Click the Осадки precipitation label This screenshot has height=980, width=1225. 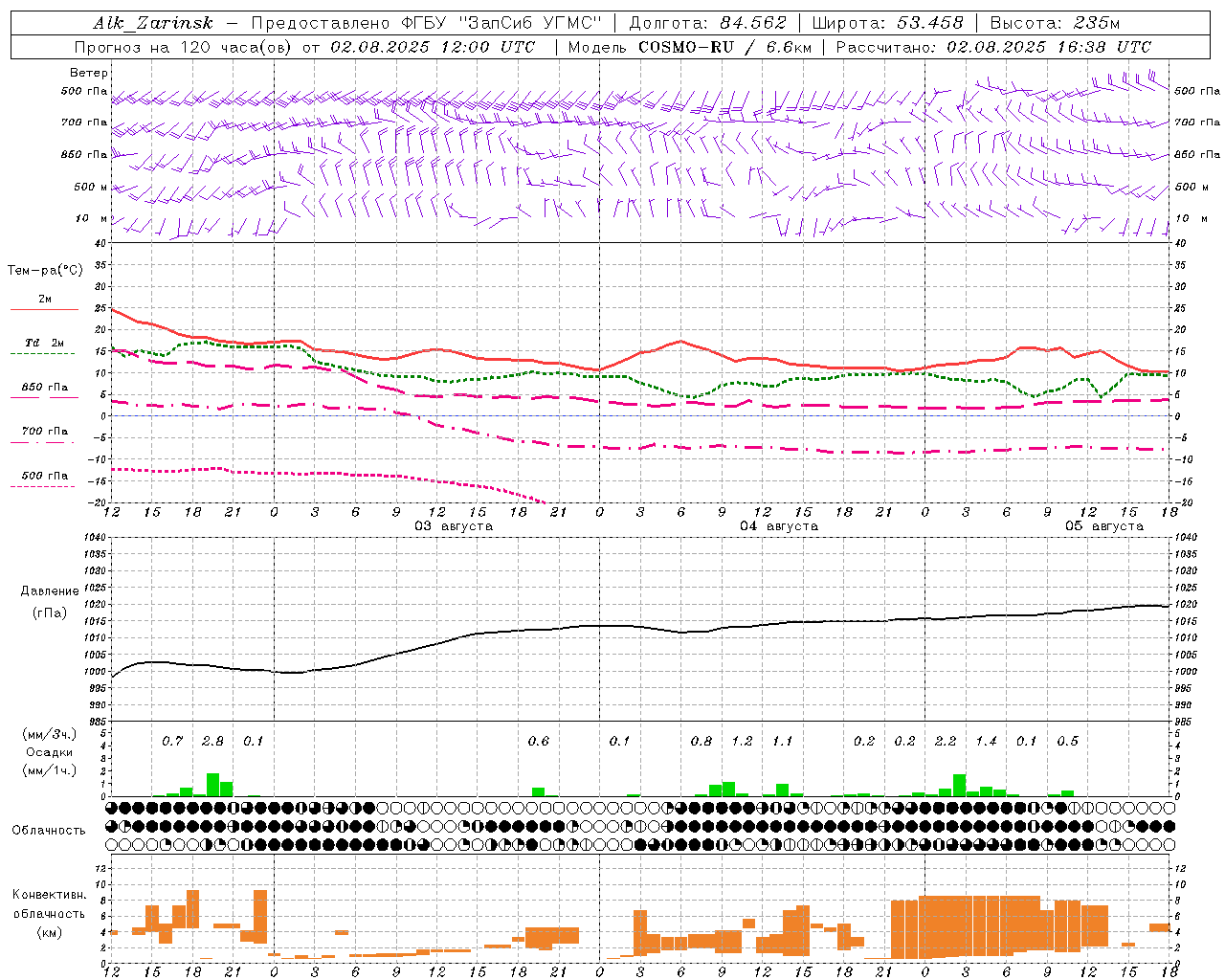click(x=50, y=752)
